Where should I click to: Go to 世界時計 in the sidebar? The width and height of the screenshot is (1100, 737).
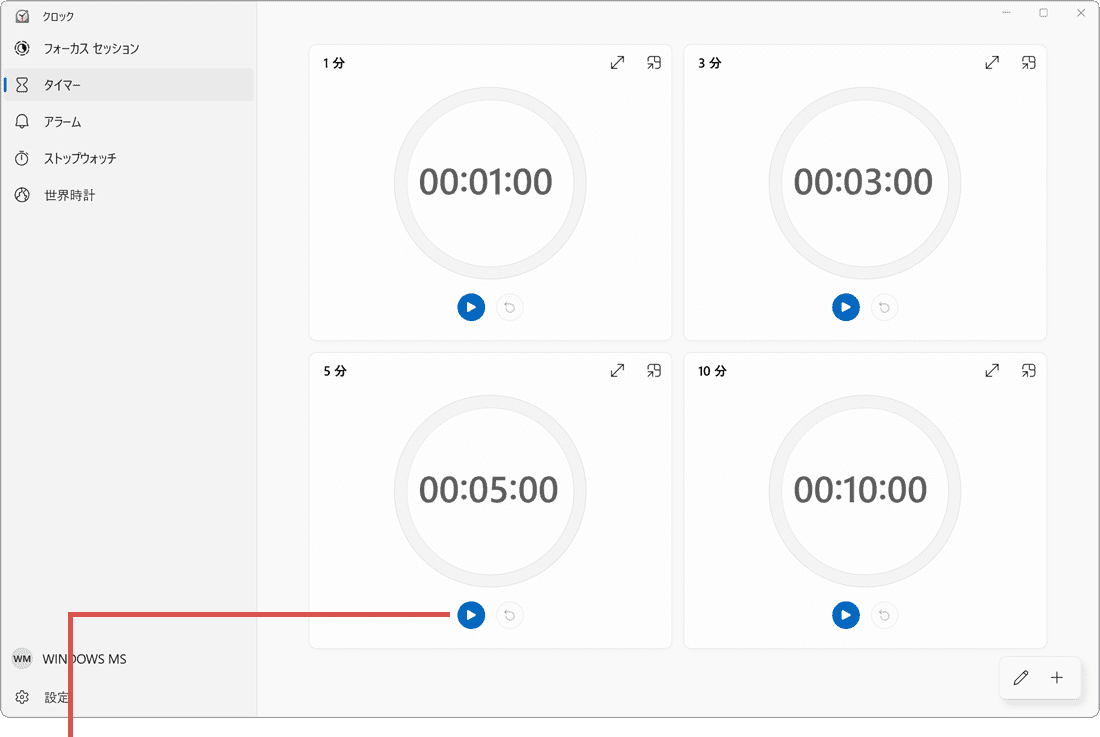pyautogui.click(x=69, y=196)
